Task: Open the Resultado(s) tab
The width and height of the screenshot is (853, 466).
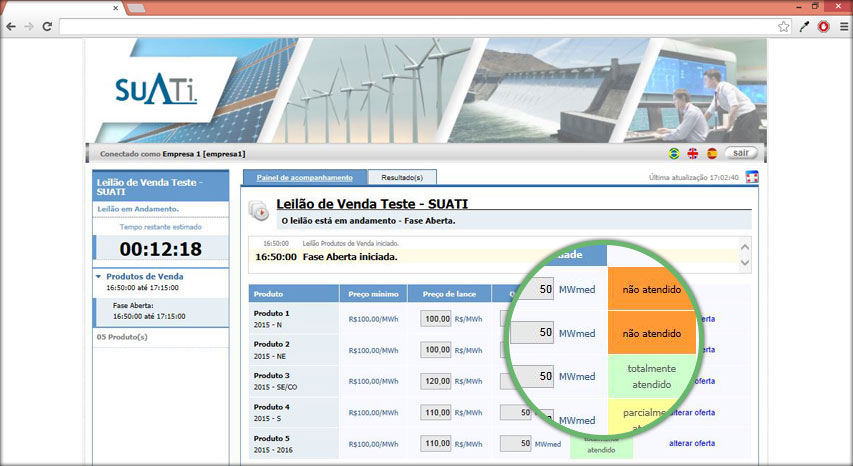Action: click(402, 177)
